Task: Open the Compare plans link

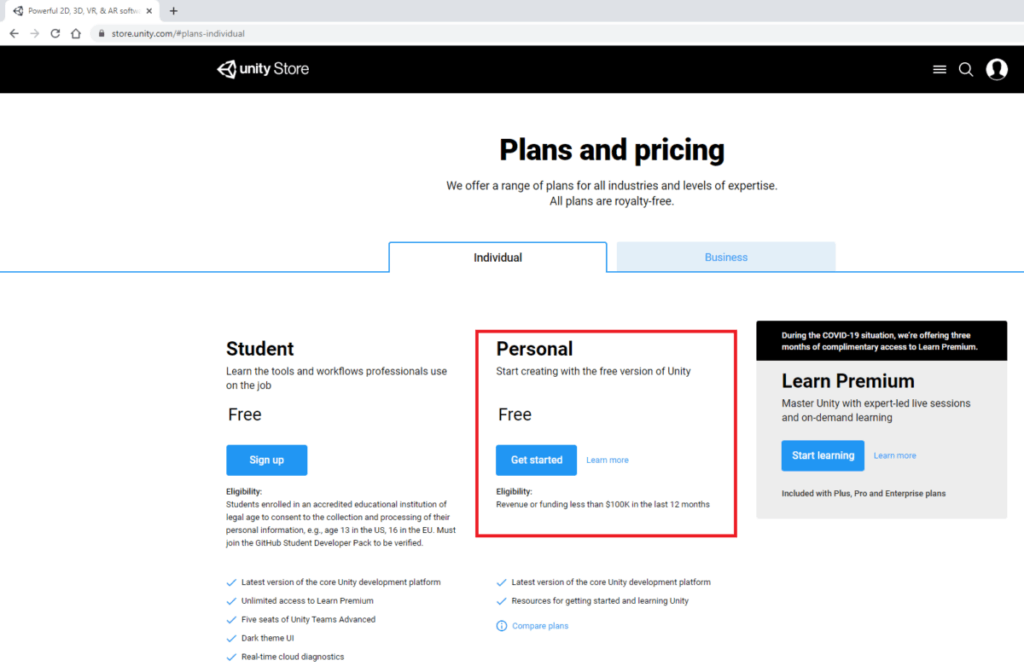Action: click(x=540, y=626)
